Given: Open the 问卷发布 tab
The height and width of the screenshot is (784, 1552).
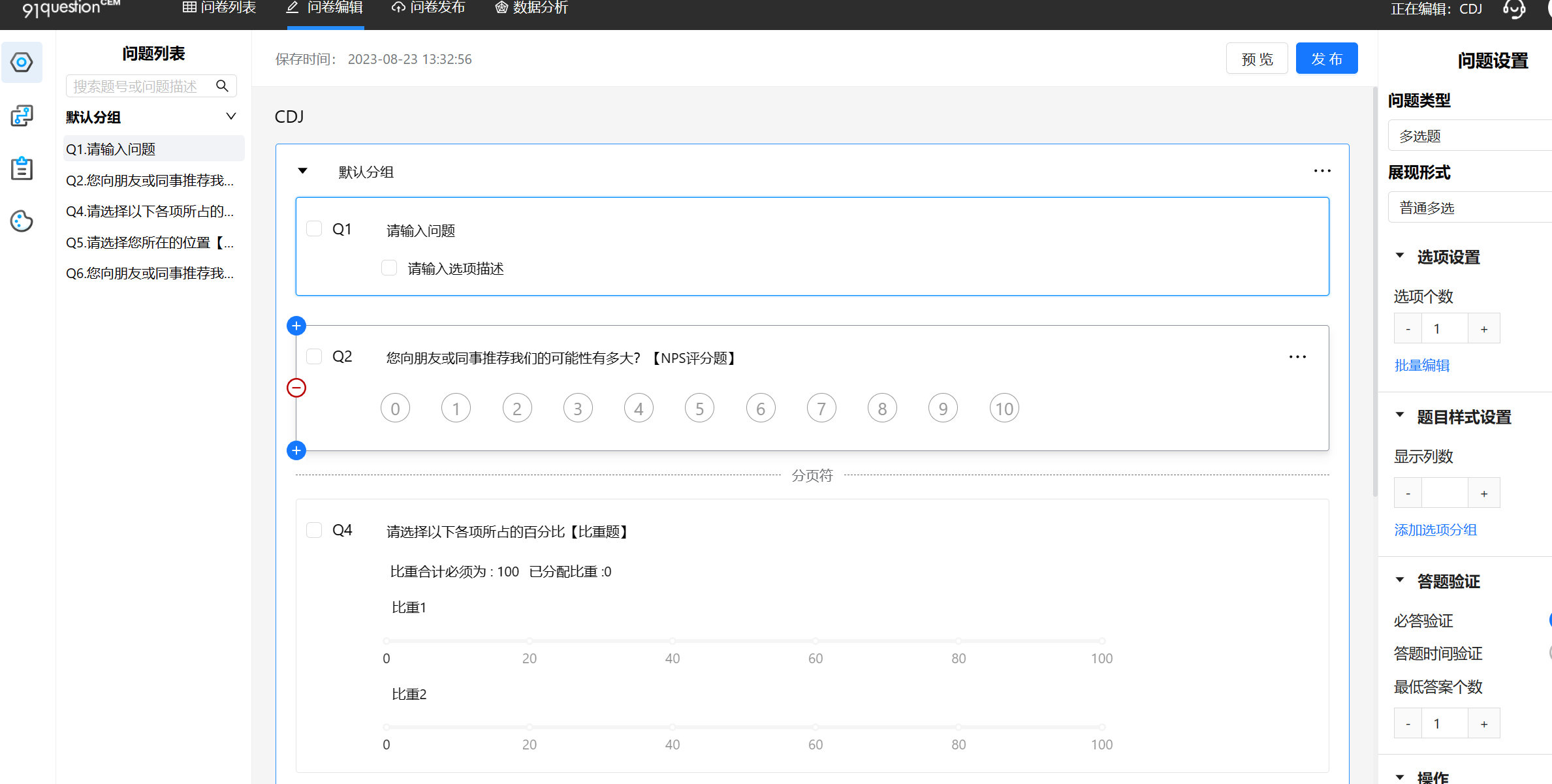Looking at the screenshot, I should pyautogui.click(x=428, y=8).
